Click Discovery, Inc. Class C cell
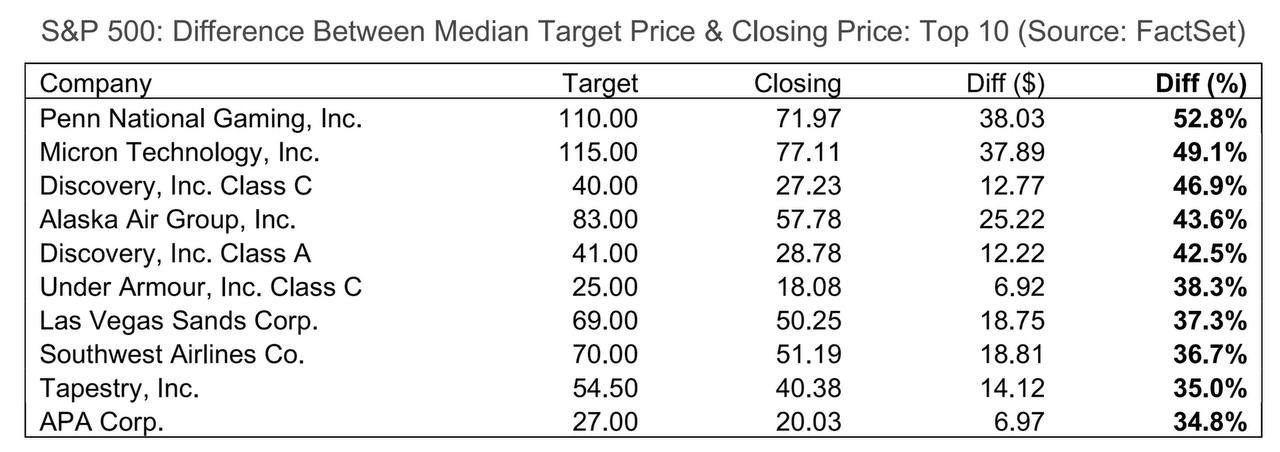This screenshot has height=452, width=1280. click(x=176, y=186)
